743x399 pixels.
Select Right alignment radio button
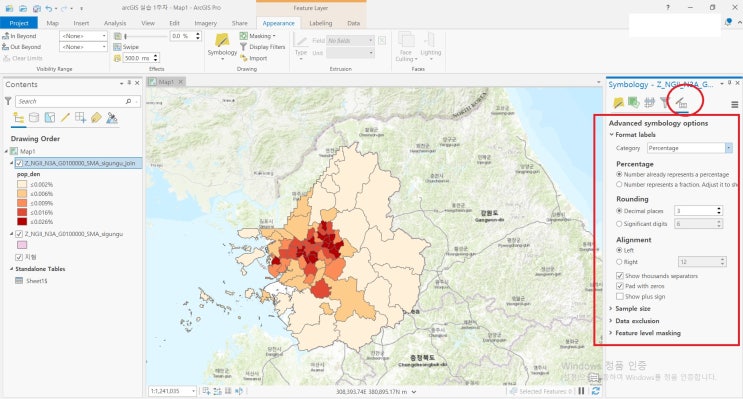click(x=619, y=262)
